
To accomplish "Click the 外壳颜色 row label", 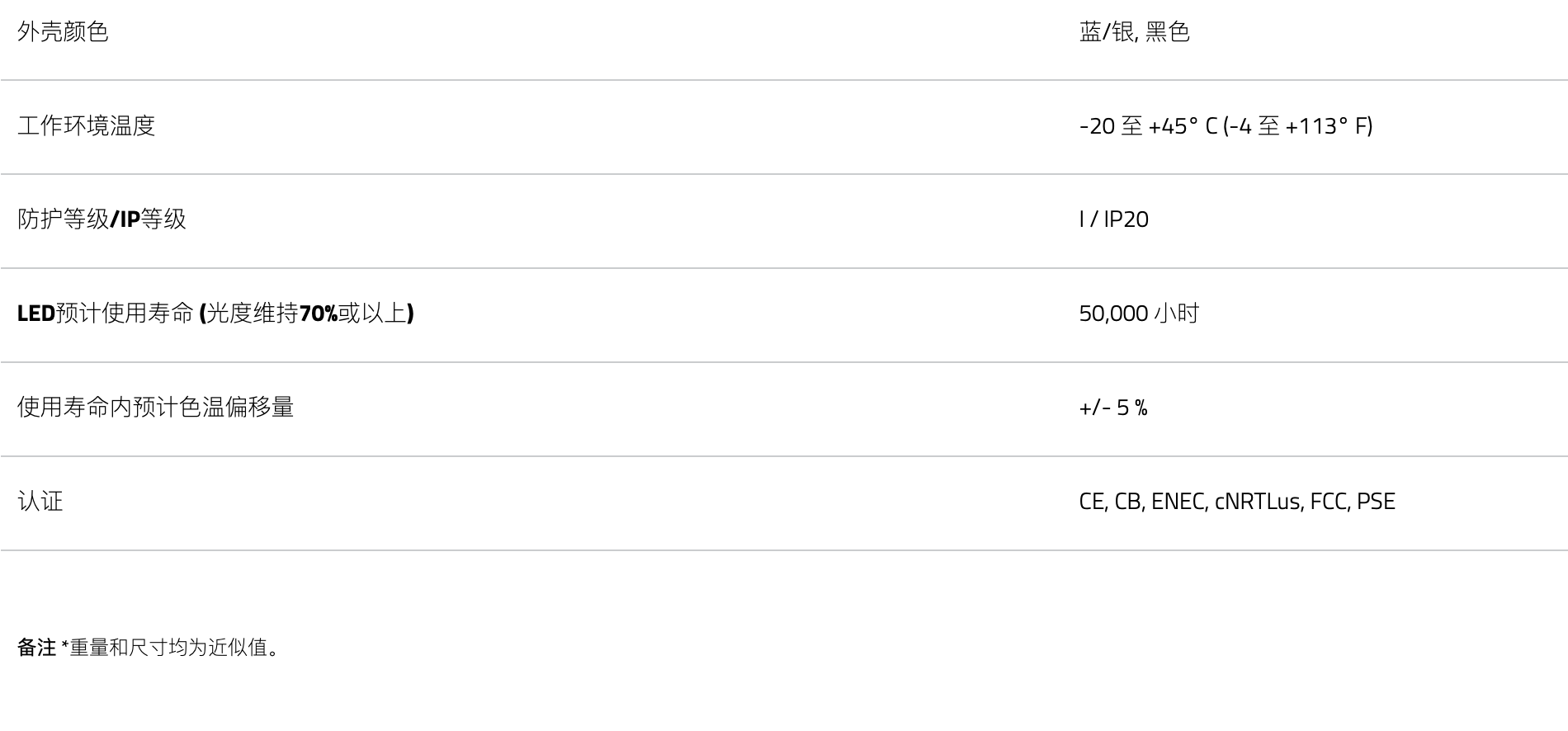I will point(63,32).
